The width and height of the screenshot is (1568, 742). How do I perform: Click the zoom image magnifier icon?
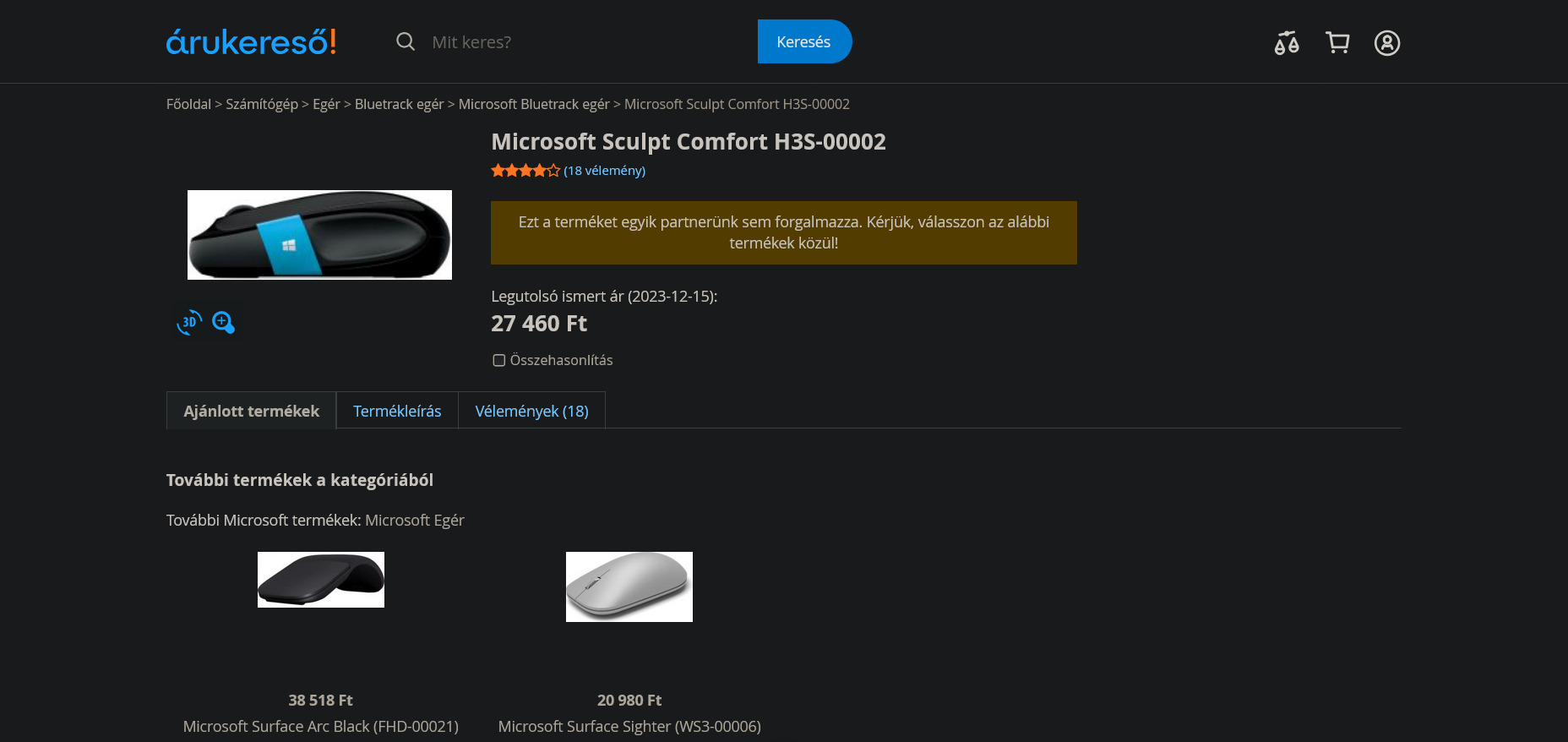pyautogui.click(x=223, y=322)
